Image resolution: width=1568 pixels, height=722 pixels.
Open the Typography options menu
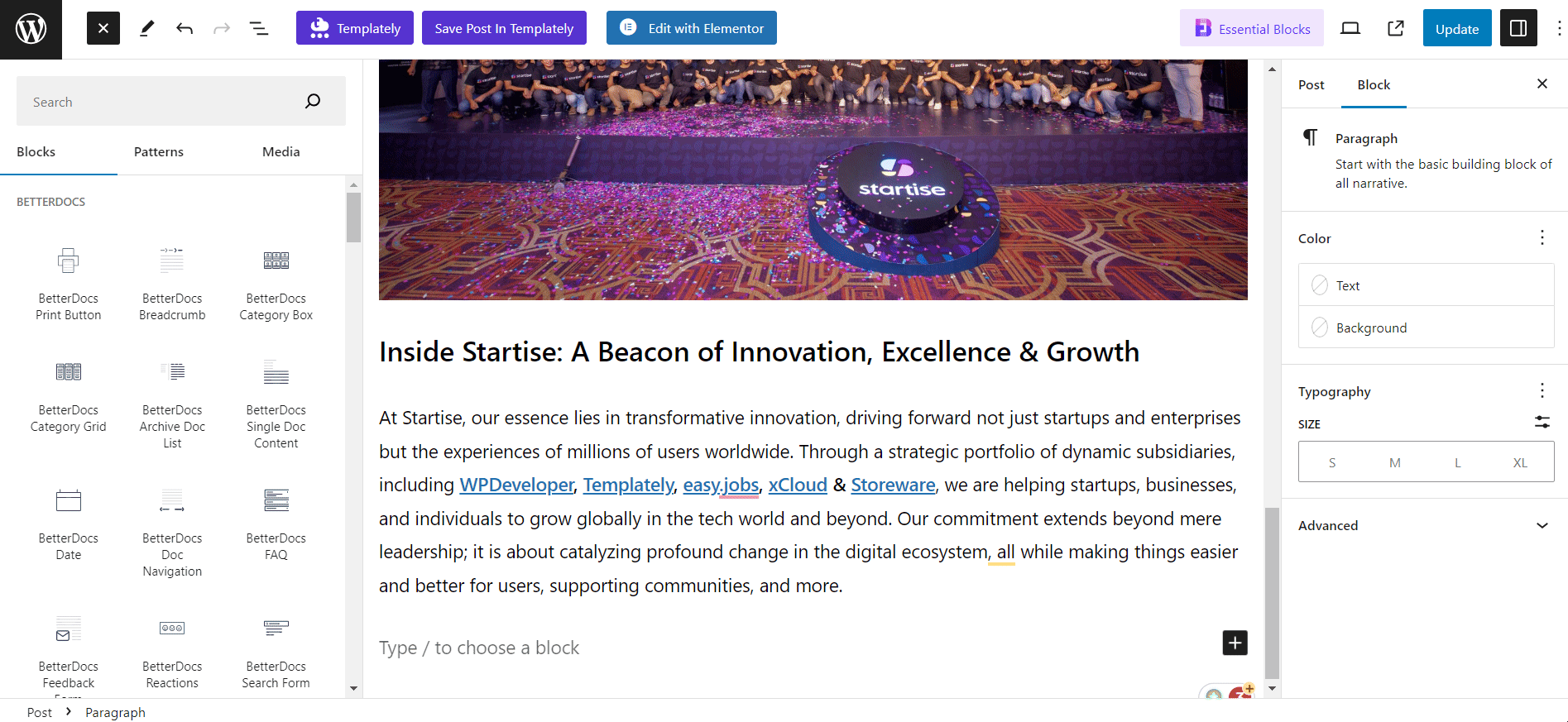pos(1542,391)
